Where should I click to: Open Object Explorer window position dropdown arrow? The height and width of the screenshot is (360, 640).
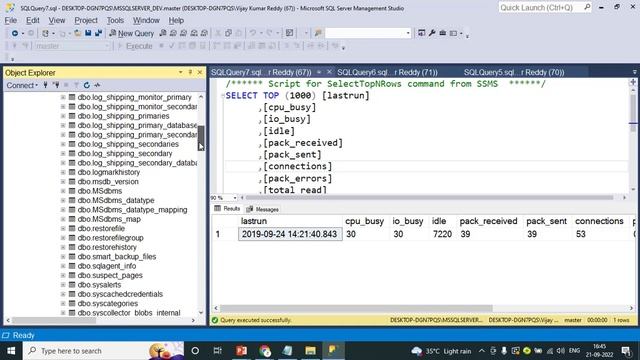click(180, 72)
